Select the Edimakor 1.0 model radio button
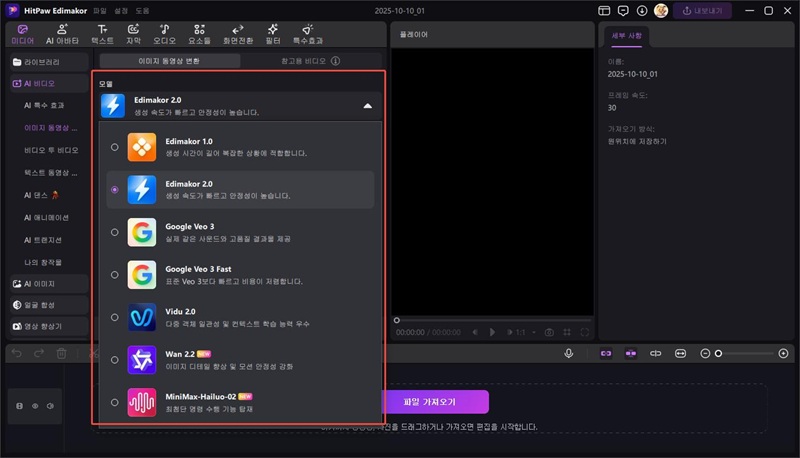 click(115, 147)
